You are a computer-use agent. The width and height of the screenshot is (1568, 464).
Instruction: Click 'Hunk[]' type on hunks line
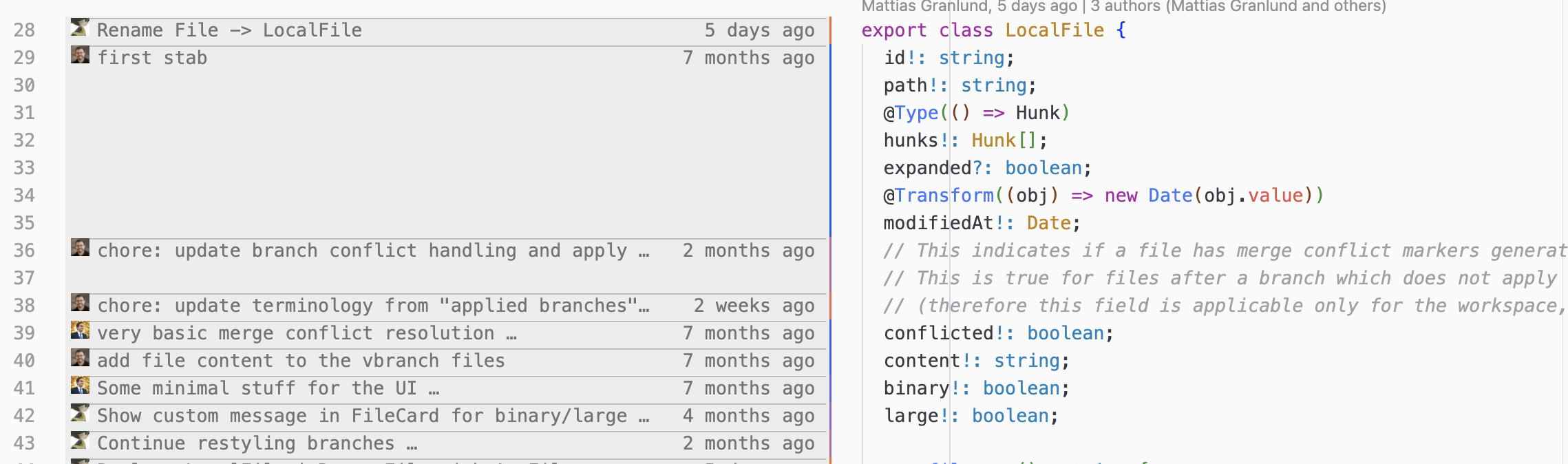[1004, 140]
